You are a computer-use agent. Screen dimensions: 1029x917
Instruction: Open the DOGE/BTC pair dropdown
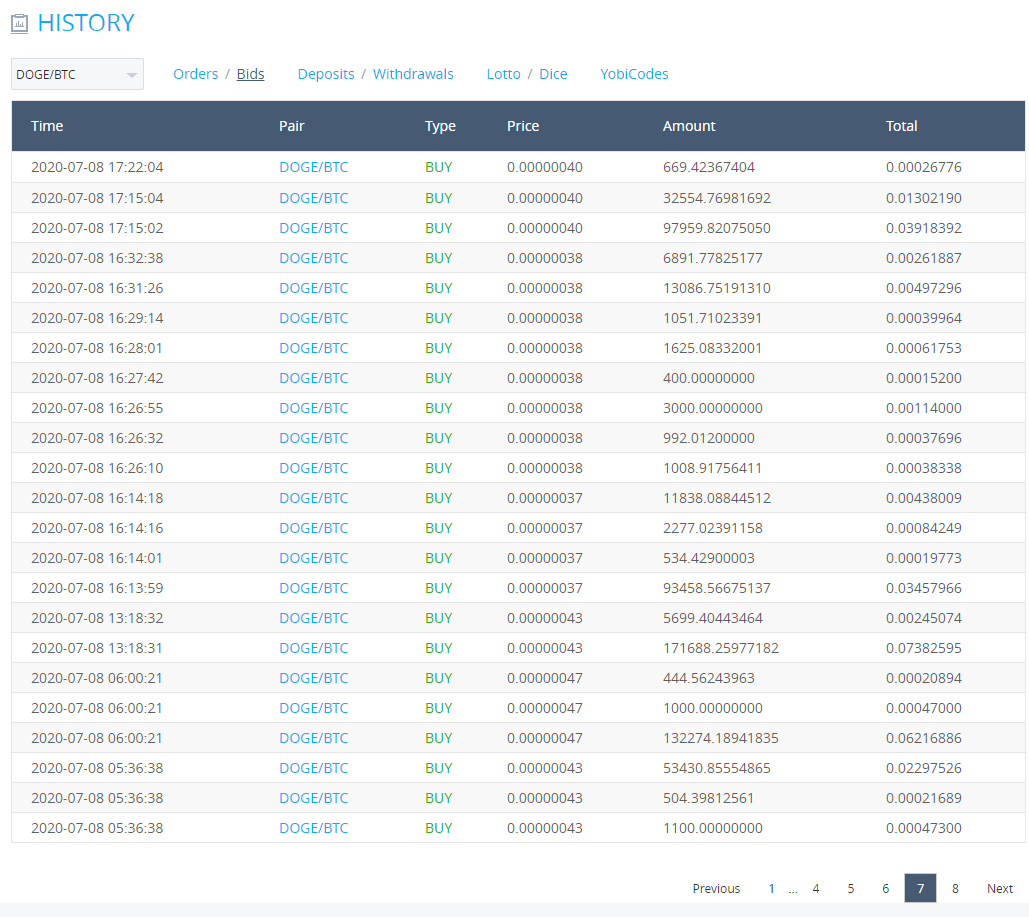[77, 74]
